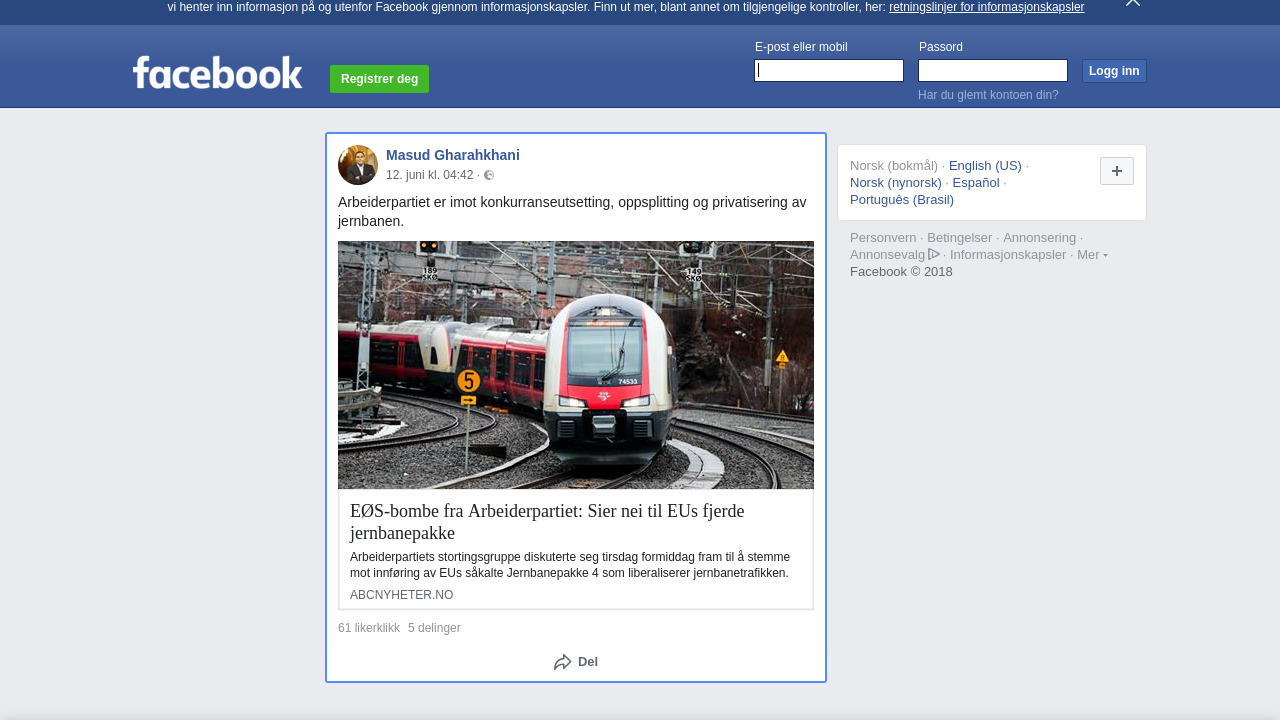Switch language to Norsk (nynorsk)
This screenshot has width=1280, height=720.
(896, 183)
